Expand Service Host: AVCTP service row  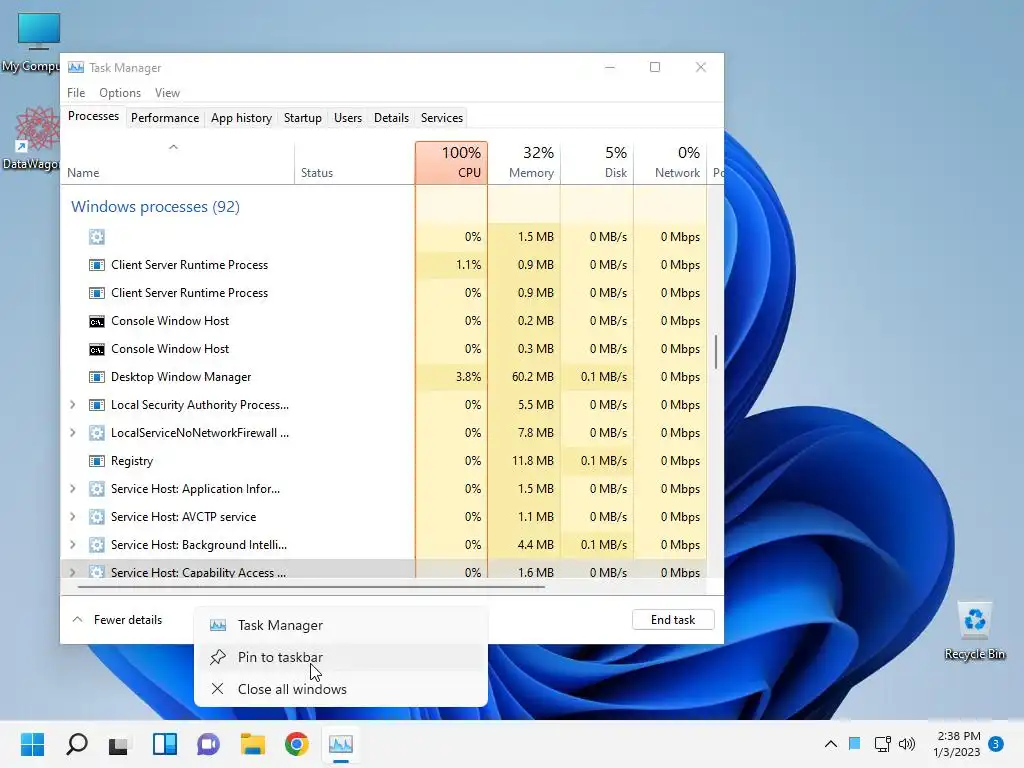[x=72, y=517]
